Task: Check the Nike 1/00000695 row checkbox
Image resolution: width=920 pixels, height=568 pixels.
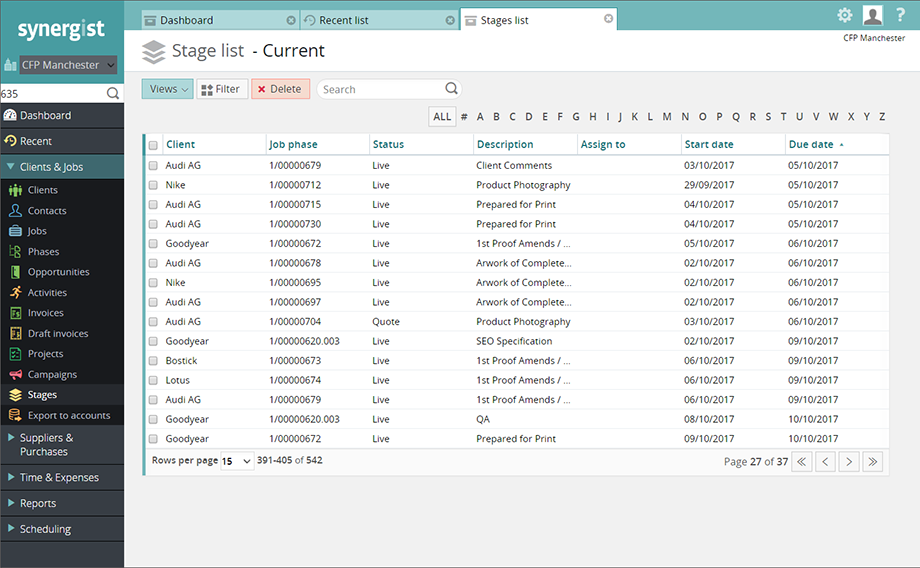Action: tap(153, 283)
